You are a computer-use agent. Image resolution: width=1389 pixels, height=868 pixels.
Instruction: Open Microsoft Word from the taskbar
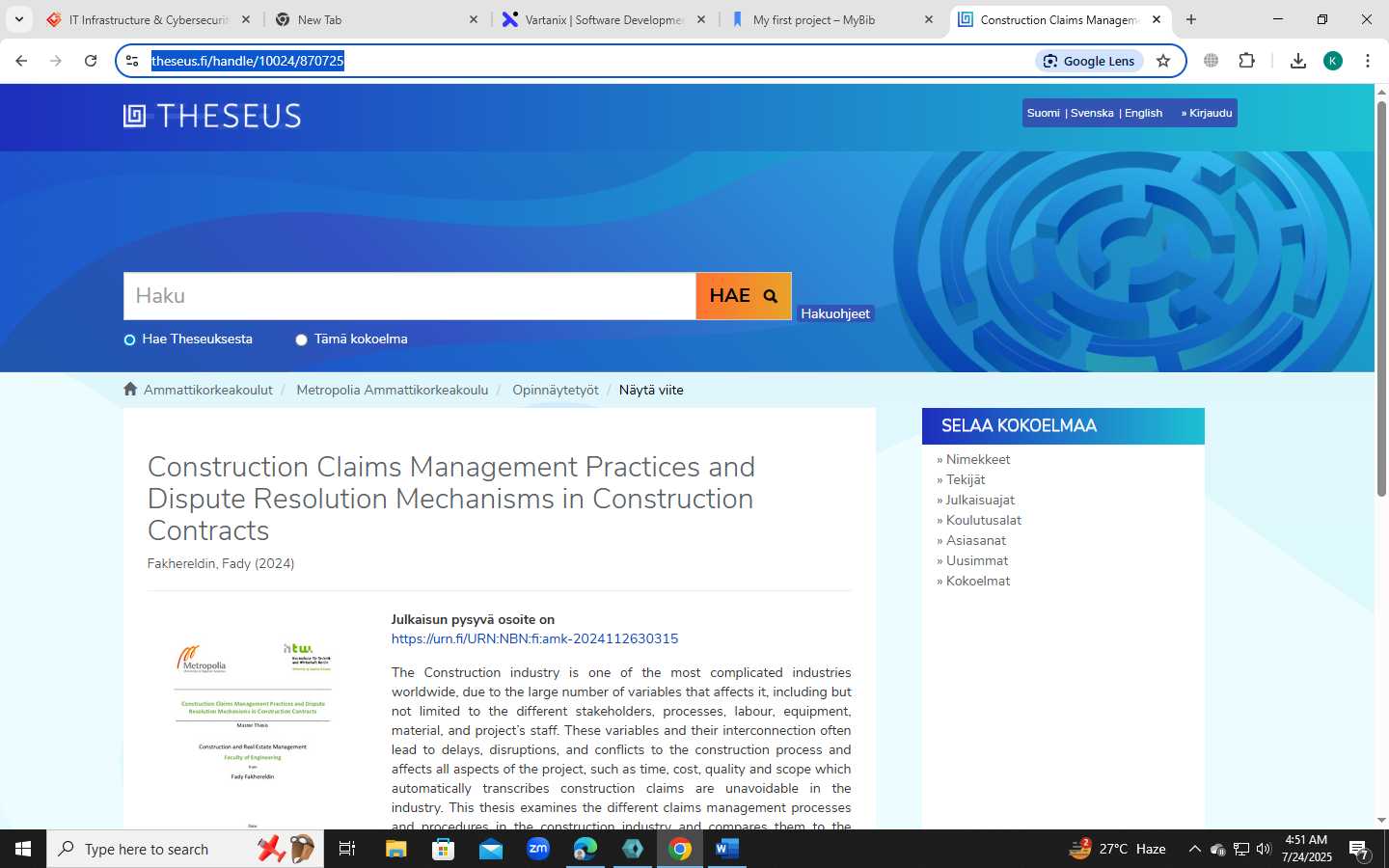[x=727, y=849]
